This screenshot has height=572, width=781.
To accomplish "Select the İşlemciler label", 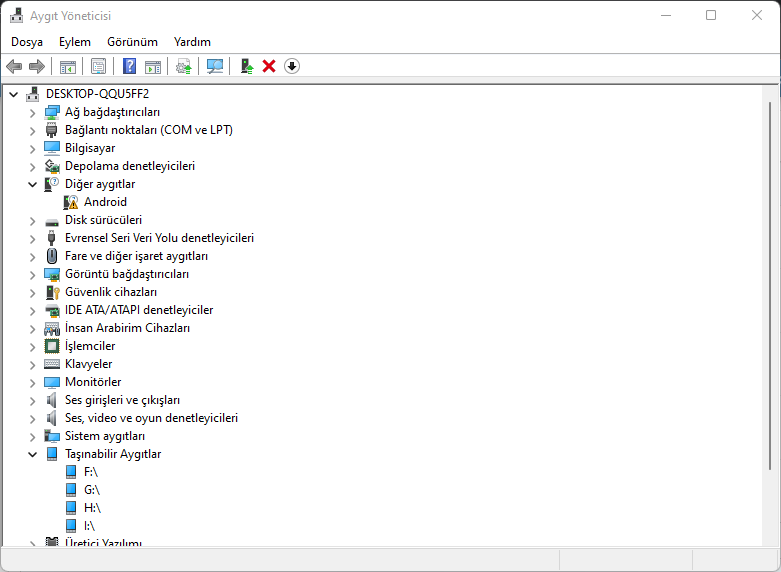I will (x=90, y=346).
